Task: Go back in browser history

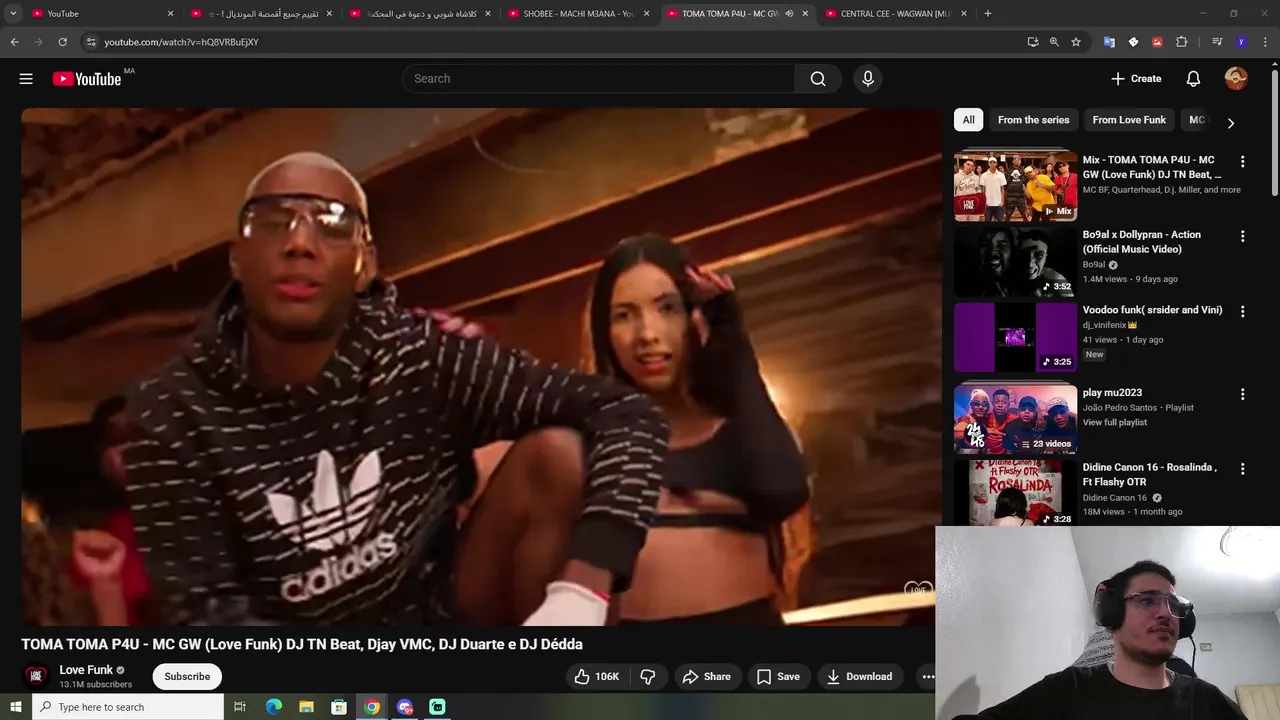Action: tap(14, 42)
